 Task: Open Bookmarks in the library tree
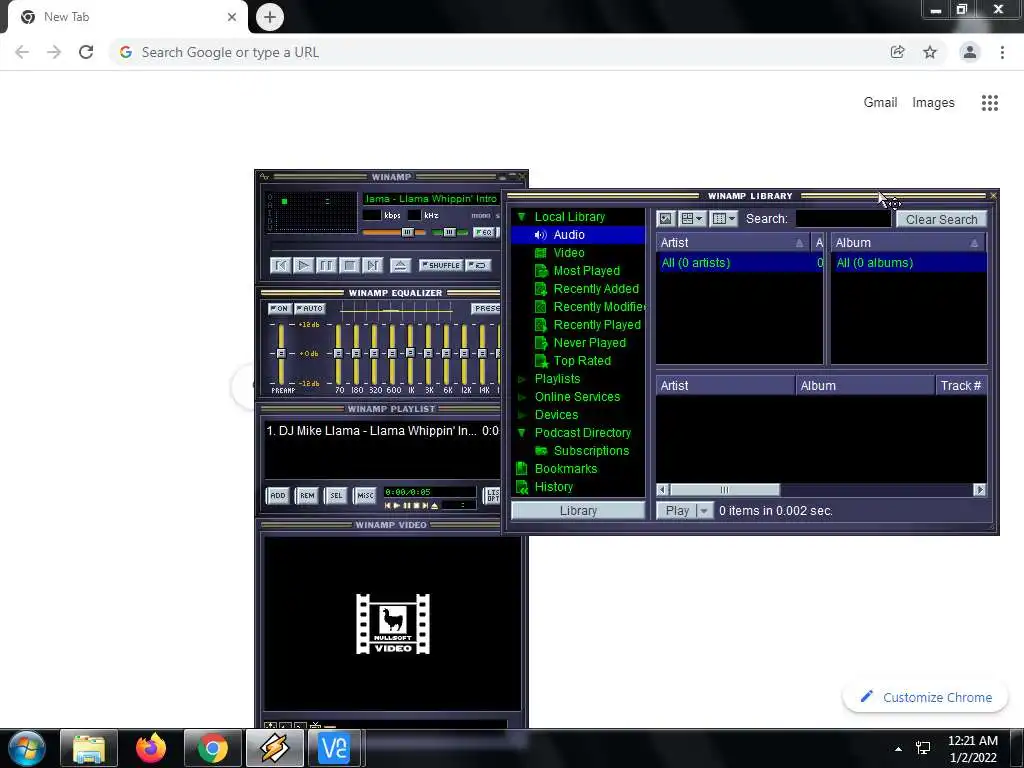[x=566, y=469]
